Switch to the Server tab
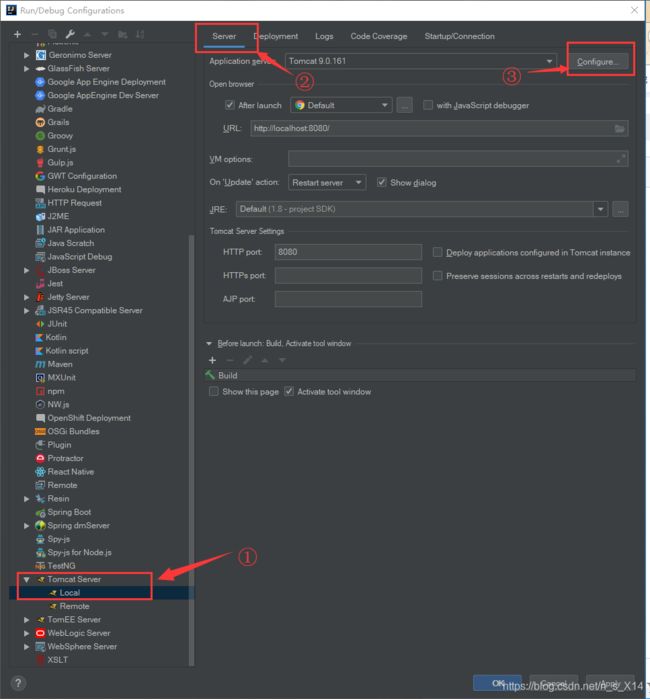 point(224,37)
